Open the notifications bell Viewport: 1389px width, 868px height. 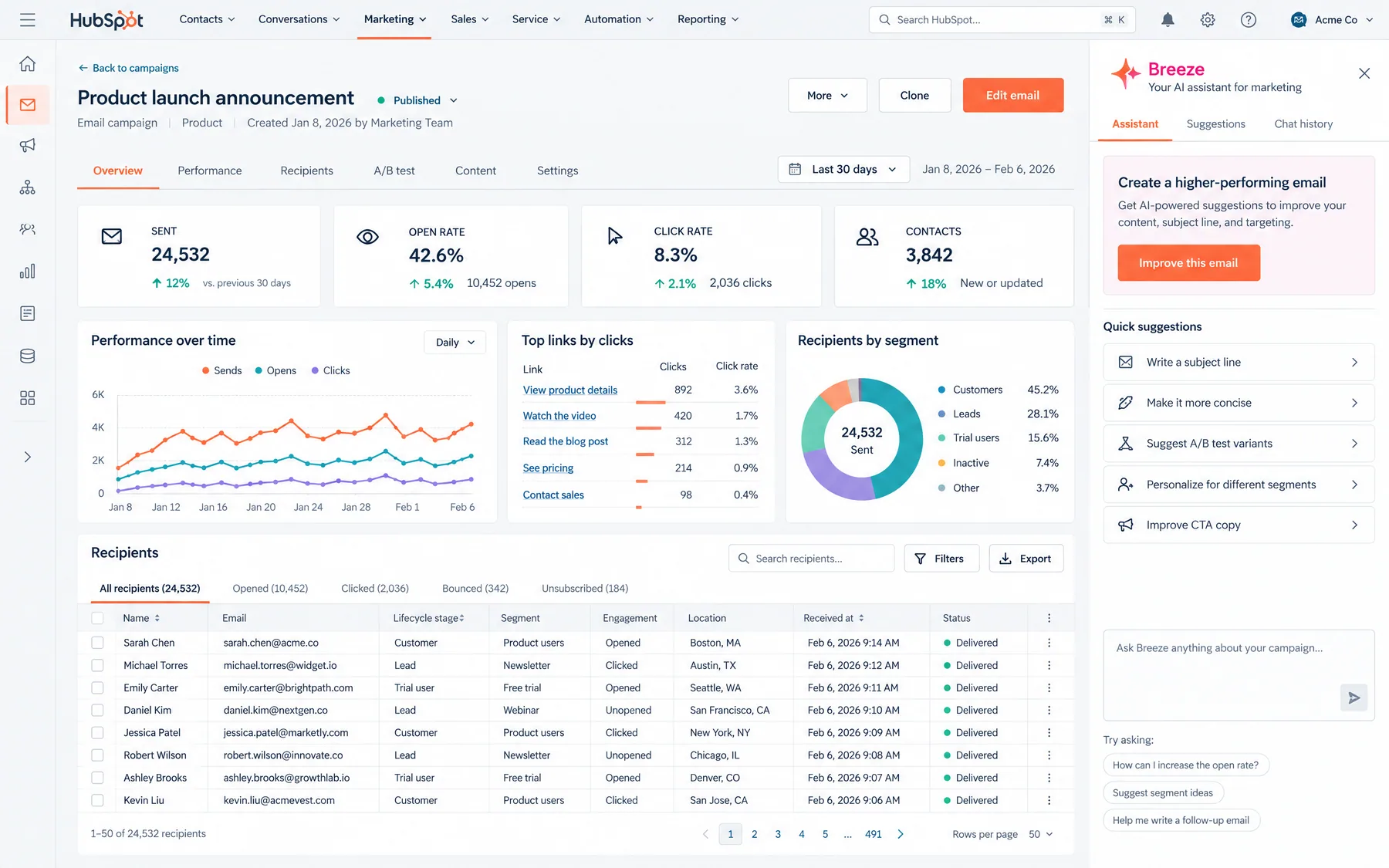click(x=1168, y=20)
